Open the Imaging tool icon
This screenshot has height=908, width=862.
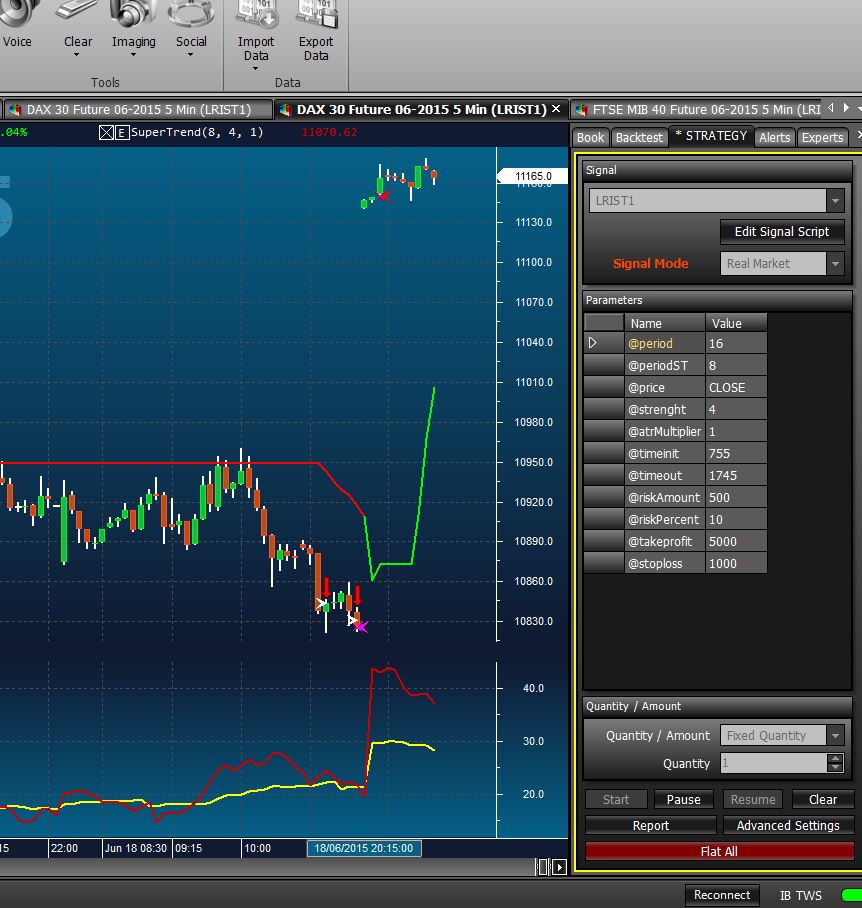[x=133, y=13]
